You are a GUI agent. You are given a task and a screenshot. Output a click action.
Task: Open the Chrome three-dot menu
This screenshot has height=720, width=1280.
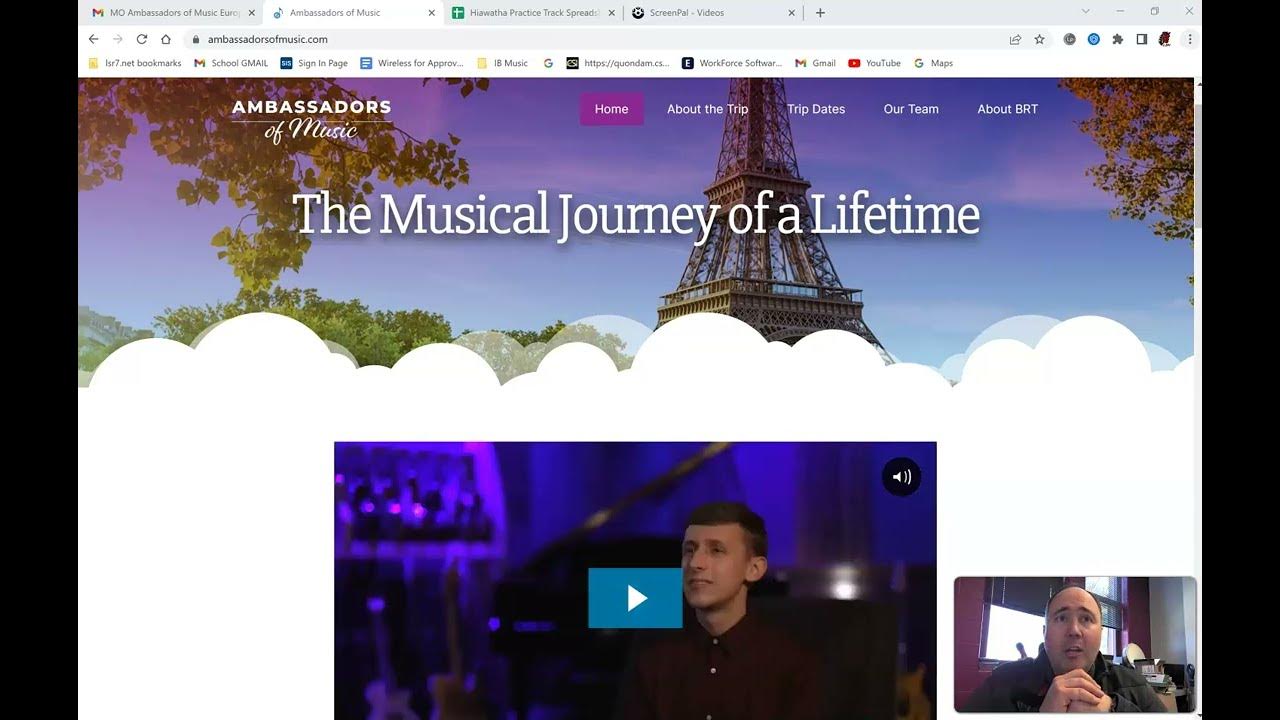point(1189,39)
